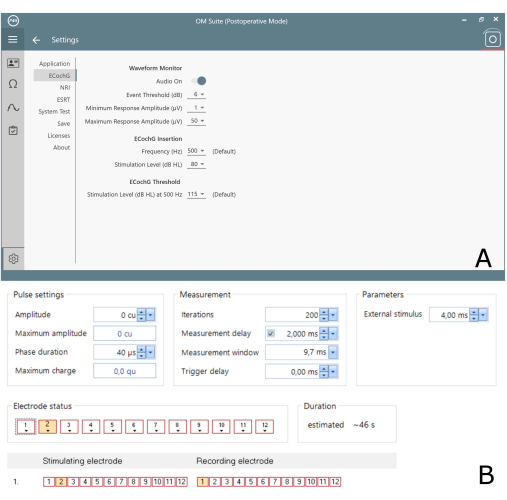Image resolution: width=507 pixels, height=500 pixels.
Task: Toggle electrode 2 in Electrode status
Action: (47, 426)
